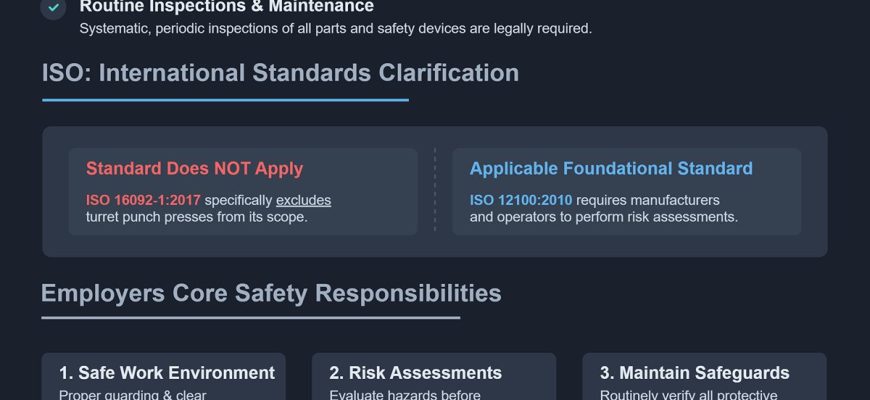870x400 pixels.
Task: Click the underline below Employers Core Safety Responsibilities
Action: click(250, 318)
